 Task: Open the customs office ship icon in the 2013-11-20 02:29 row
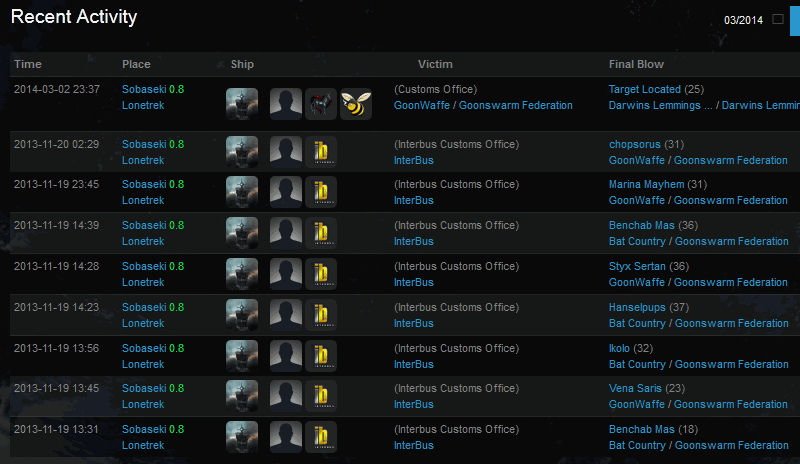242,152
